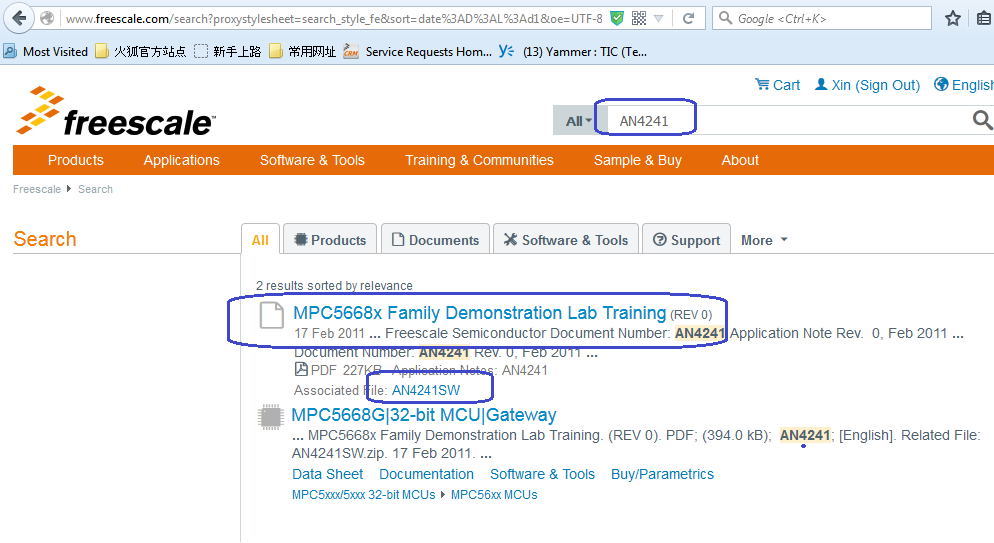
Task: Expand the More tabs dropdown
Action: click(x=764, y=240)
